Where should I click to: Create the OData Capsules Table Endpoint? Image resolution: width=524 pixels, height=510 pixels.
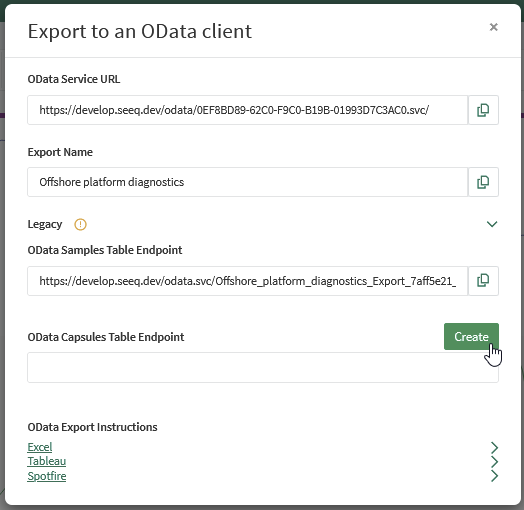471,337
